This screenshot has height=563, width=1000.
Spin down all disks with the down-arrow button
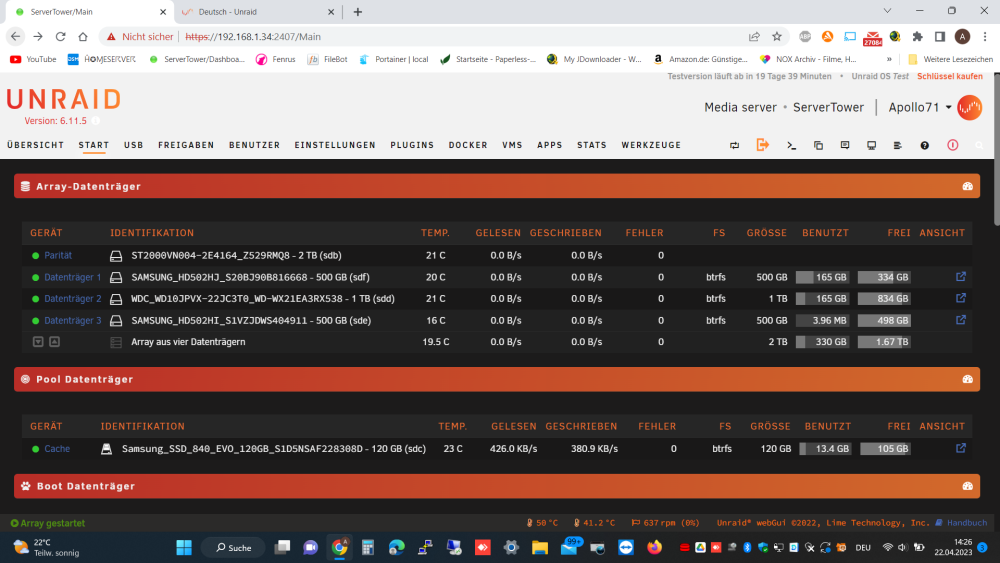pyautogui.click(x=38, y=342)
